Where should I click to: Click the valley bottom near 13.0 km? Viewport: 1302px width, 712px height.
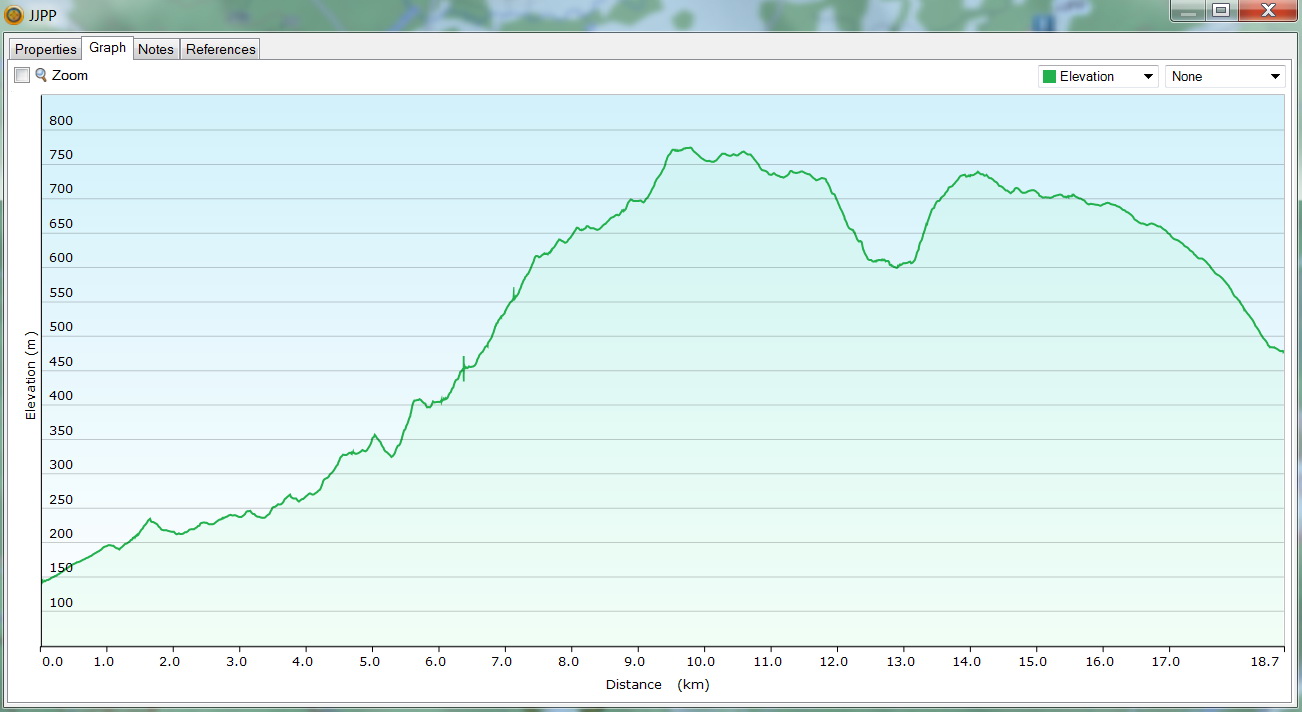coord(896,268)
